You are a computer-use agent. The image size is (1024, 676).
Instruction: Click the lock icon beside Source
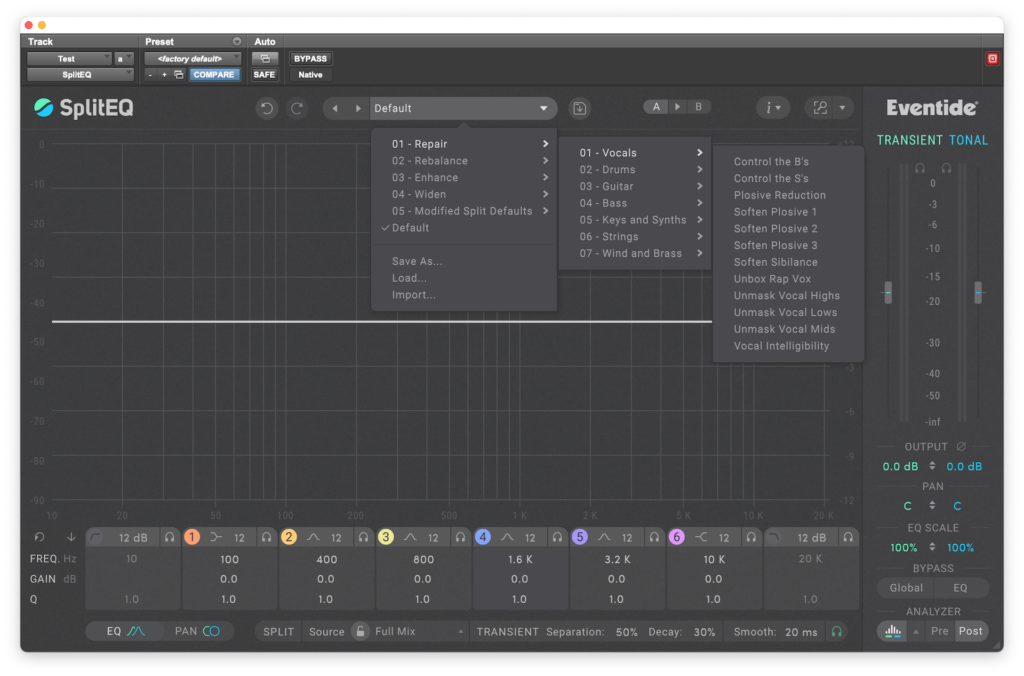(360, 631)
